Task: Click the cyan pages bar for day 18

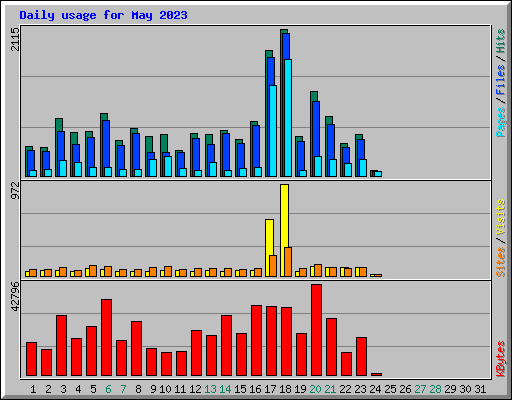Action: pos(288,118)
